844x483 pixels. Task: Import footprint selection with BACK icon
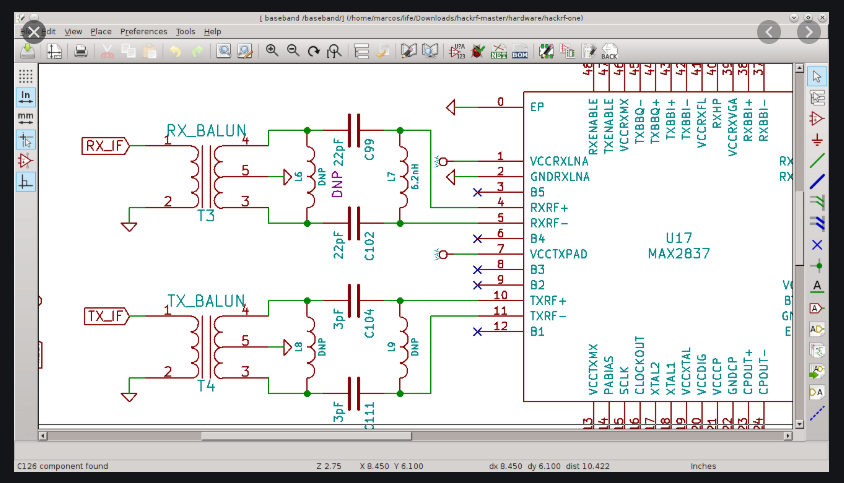click(609, 51)
